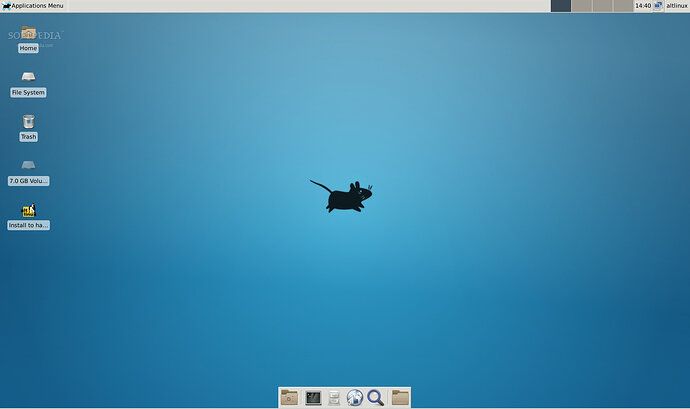Switch to the third workspace
This screenshot has height=409, width=690.
click(602, 6)
